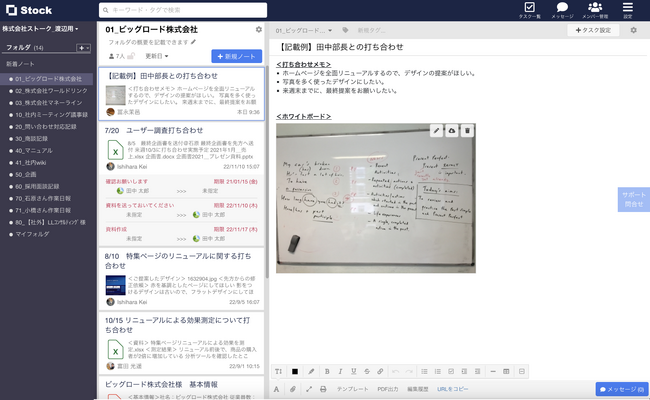Select the highlighter marker tool
This screenshot has width=650, height=400.
(x=311, y=371)
